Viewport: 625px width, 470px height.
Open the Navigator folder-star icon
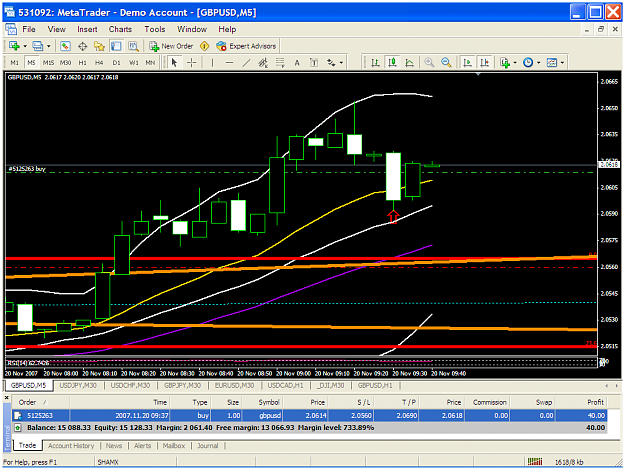[x=99, y=46]
